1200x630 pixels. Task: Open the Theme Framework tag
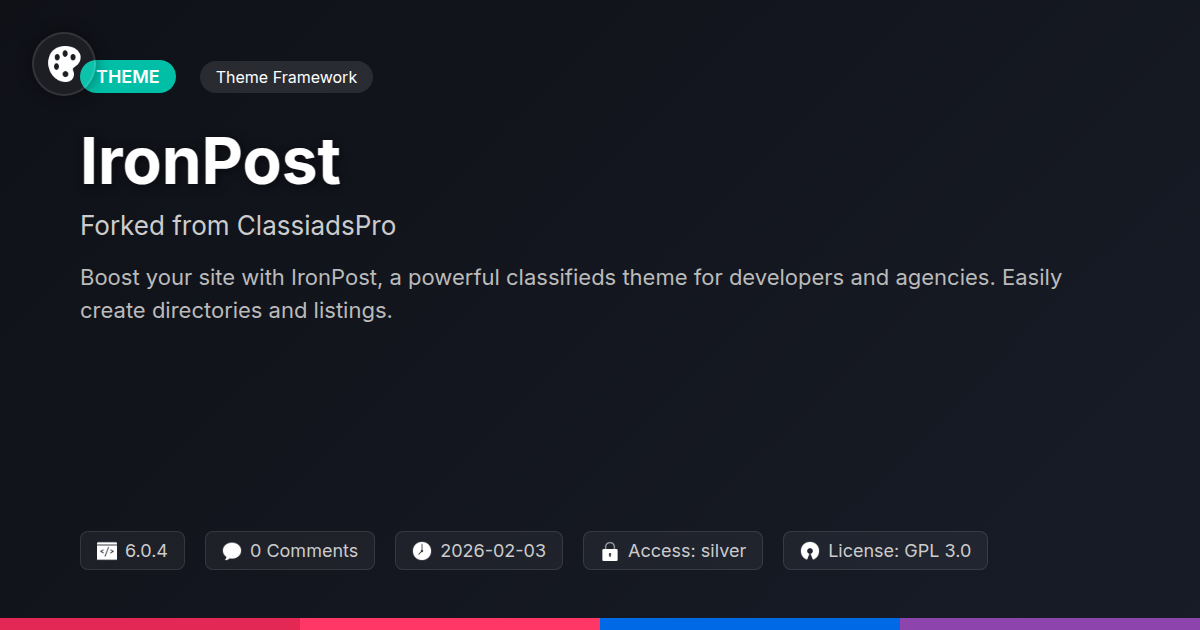coord(286,77)
